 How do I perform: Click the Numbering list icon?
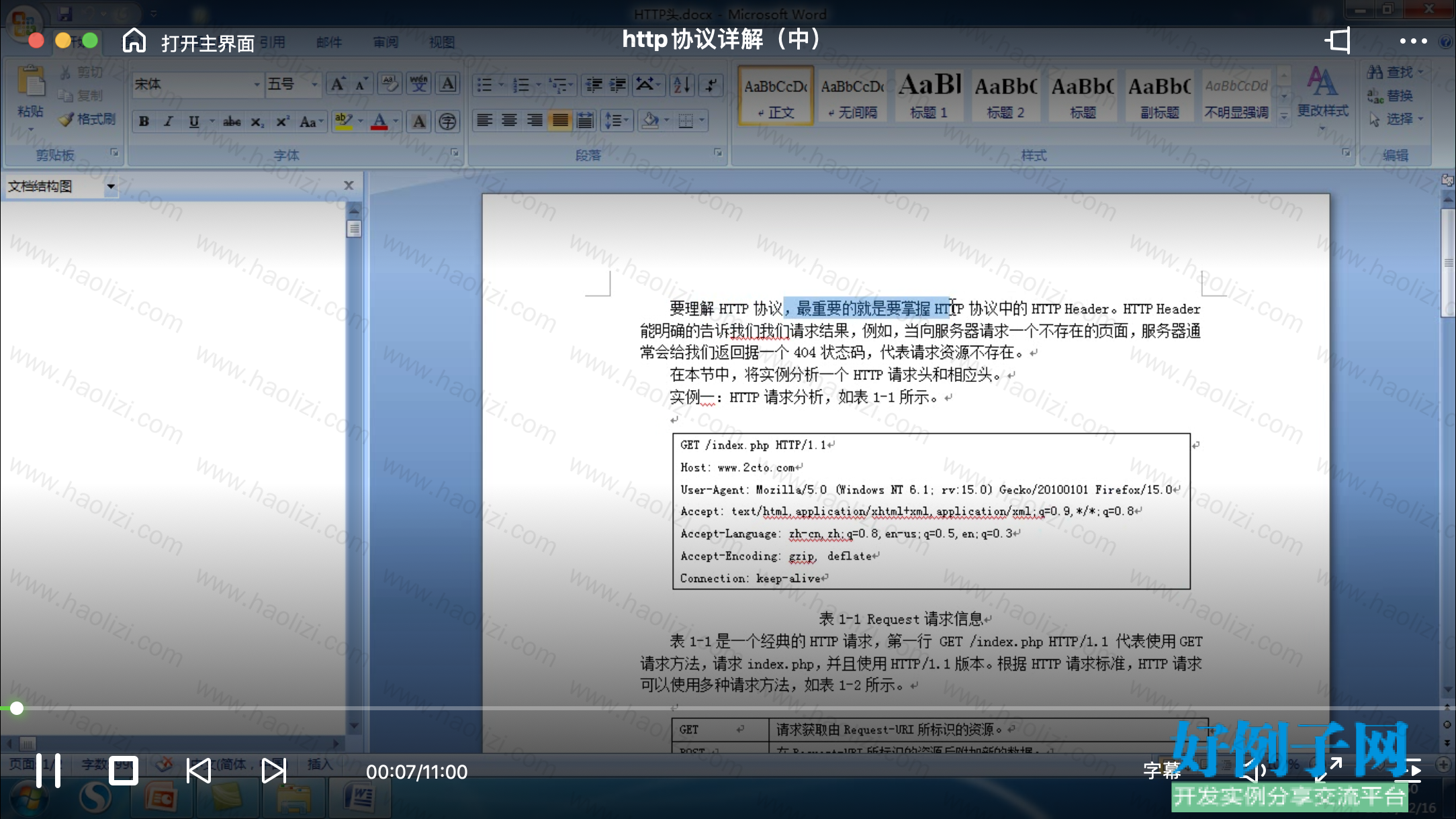point(521,85)
